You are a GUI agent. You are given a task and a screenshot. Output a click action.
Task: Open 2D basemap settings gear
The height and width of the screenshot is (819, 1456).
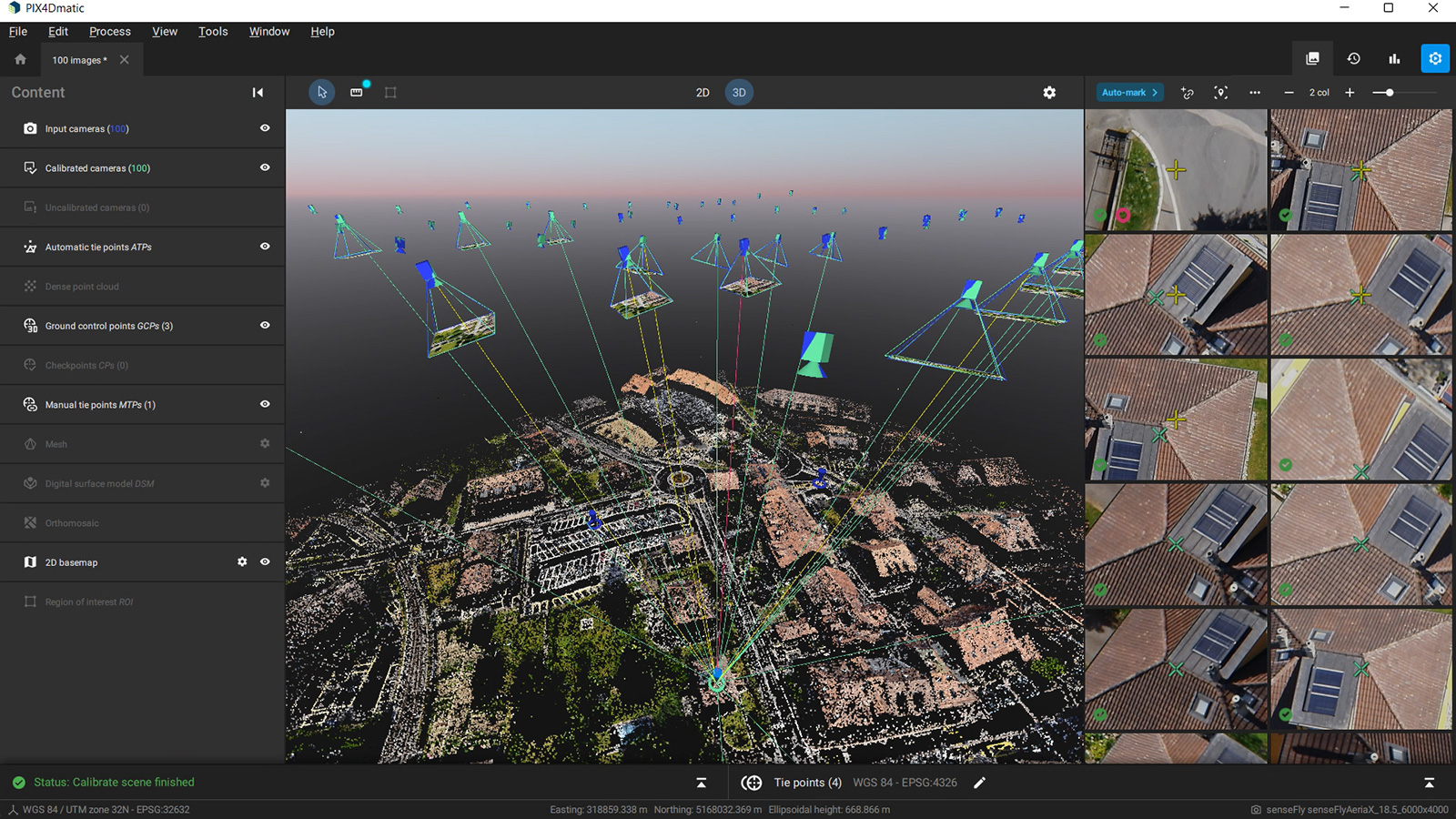click(x=242, y=561)
